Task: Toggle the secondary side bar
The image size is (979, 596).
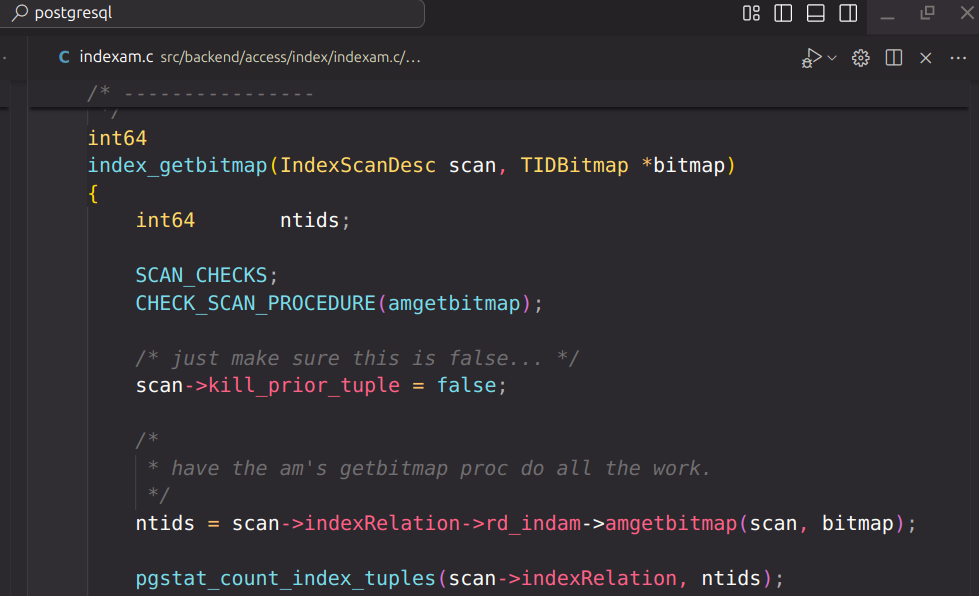Action: (x=848, y=13)
